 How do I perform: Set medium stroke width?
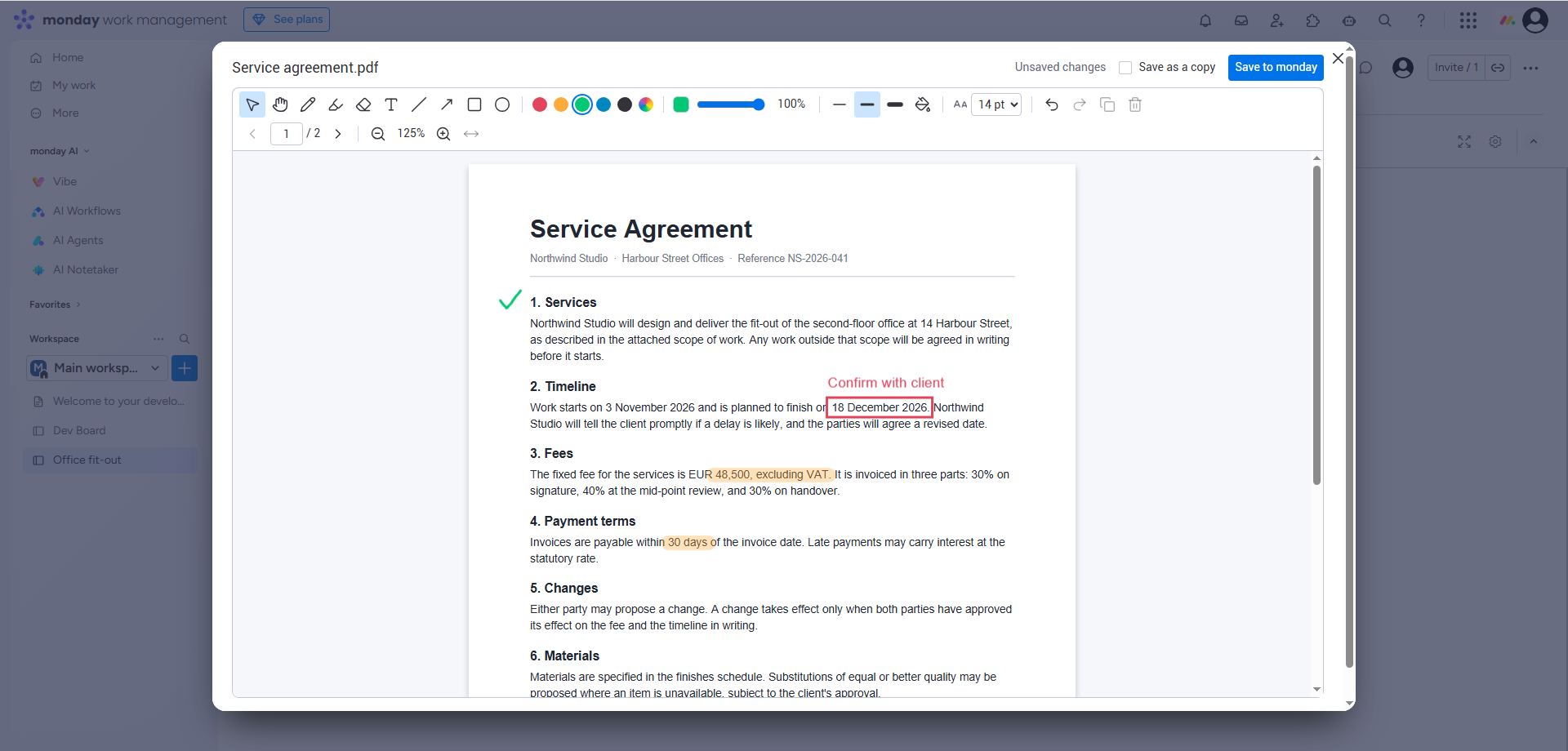pos(867,104)
